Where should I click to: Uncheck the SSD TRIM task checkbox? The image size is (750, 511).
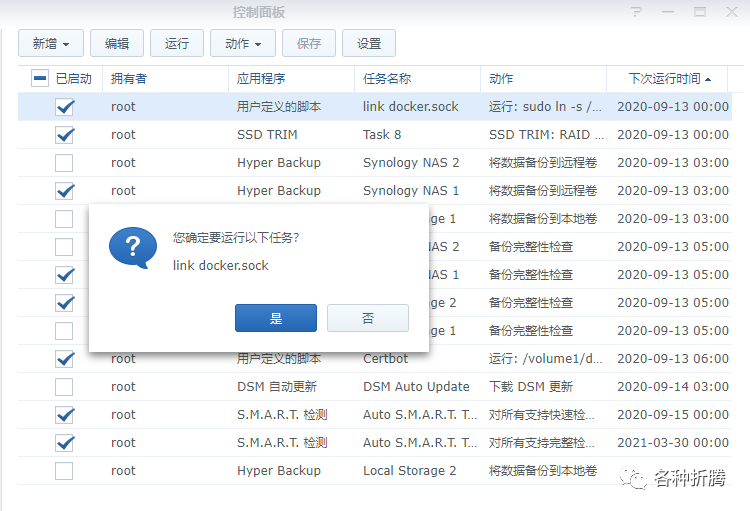click(64, 134)
